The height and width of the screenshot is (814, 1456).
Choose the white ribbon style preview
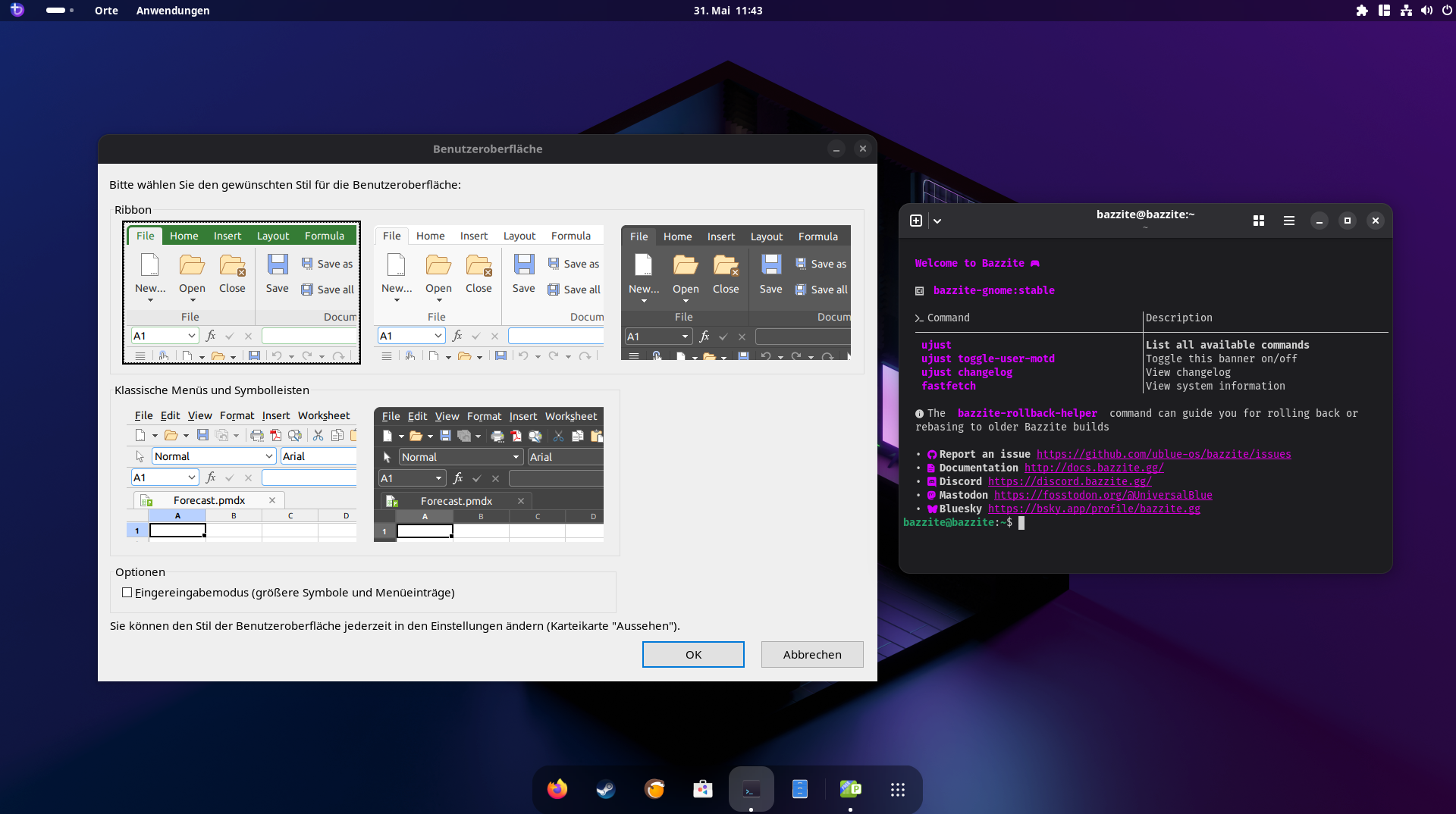pyautogui.click(x=489, y=293)
